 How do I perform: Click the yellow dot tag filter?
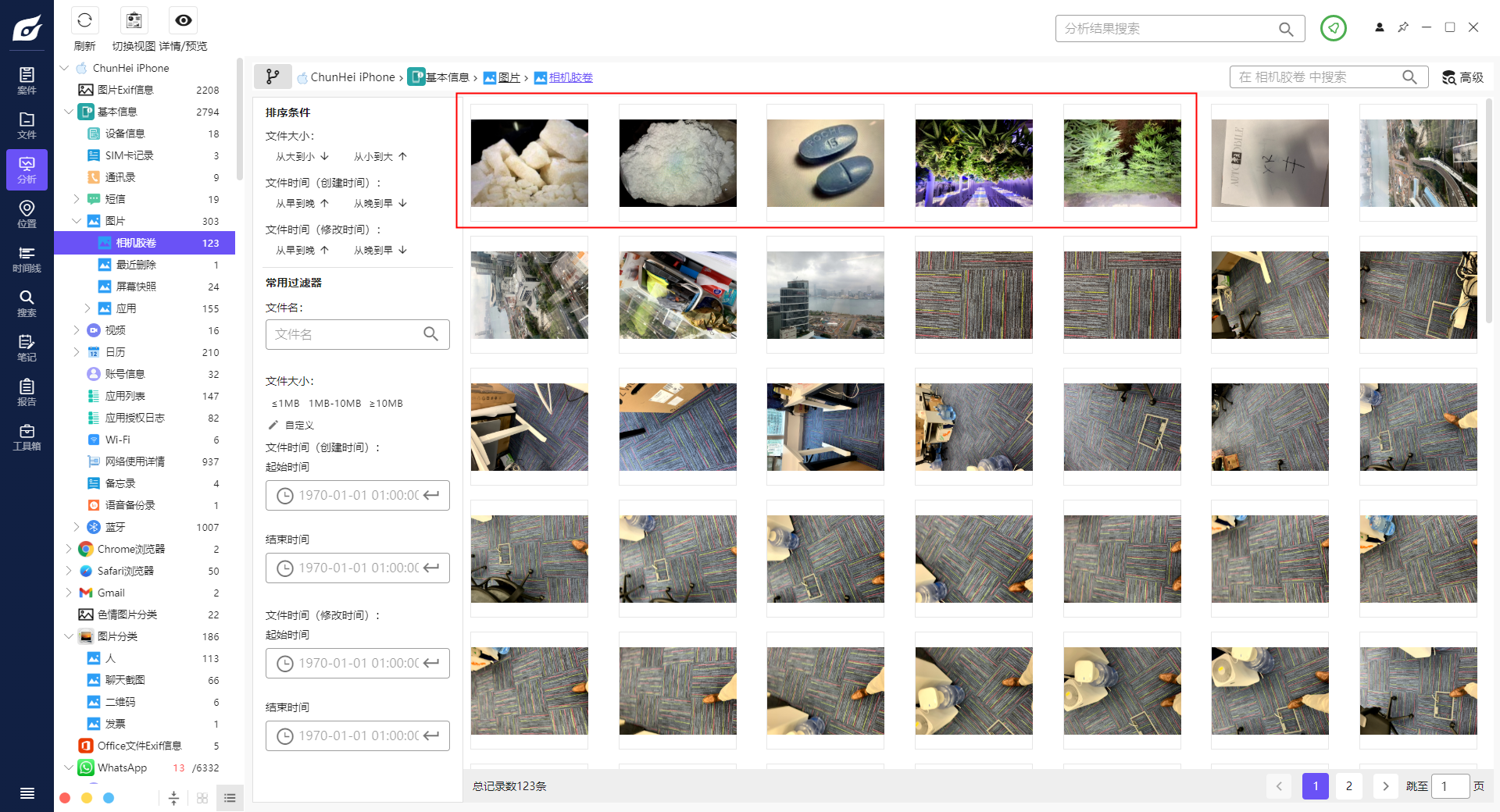pos(87,798)
